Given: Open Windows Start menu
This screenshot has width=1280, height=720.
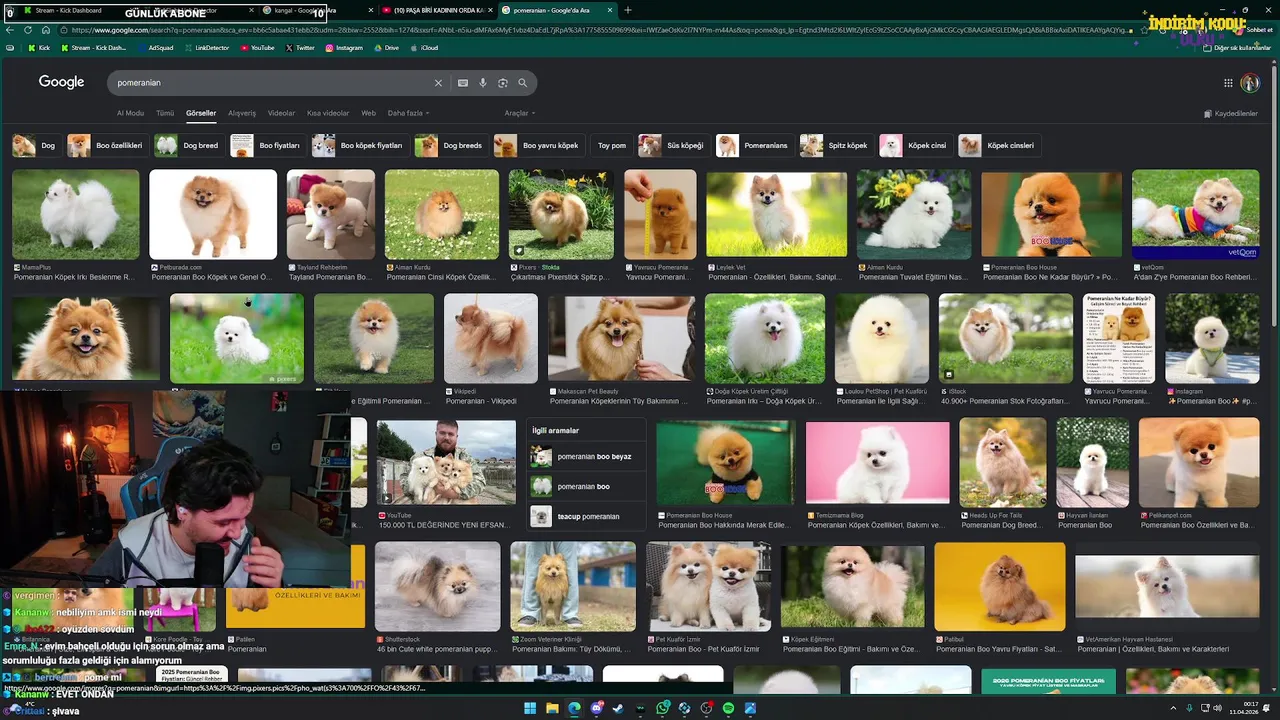Looking at the screenshot, I should [x=530, y=708].
